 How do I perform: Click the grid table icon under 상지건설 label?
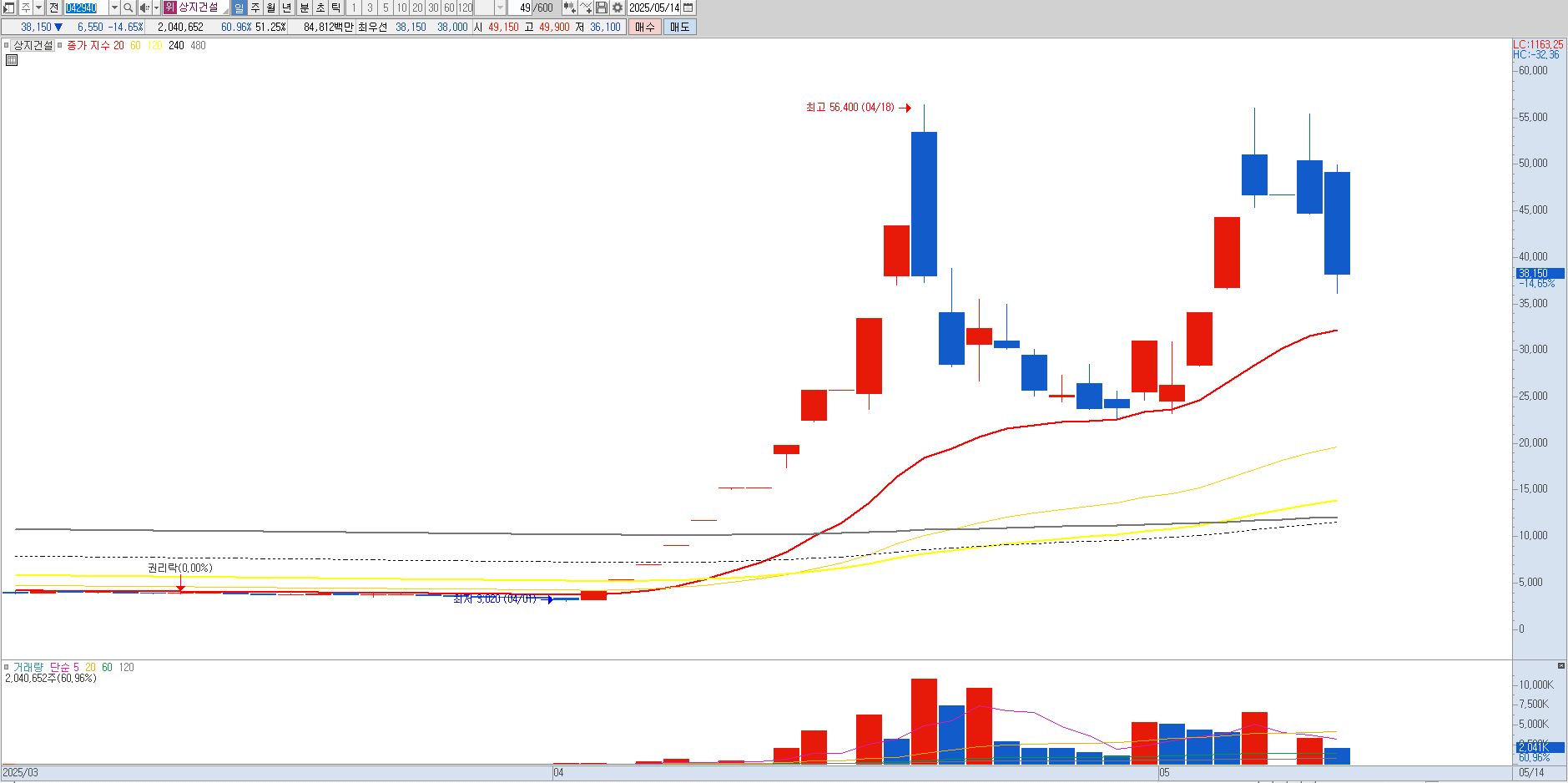pos(12,60)
